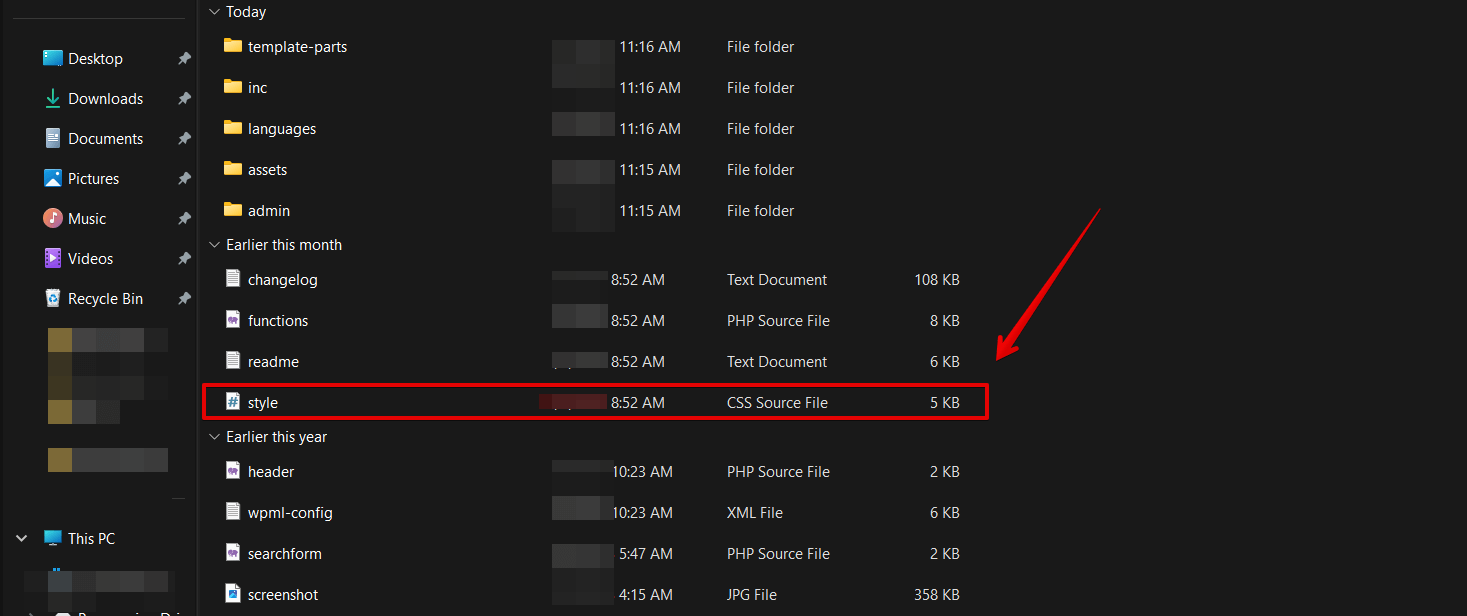Image resolution: width=1467 pixels, height=616 pixels.
Task: Click the Music note icon in the sidebar
Action: (52, 218)
